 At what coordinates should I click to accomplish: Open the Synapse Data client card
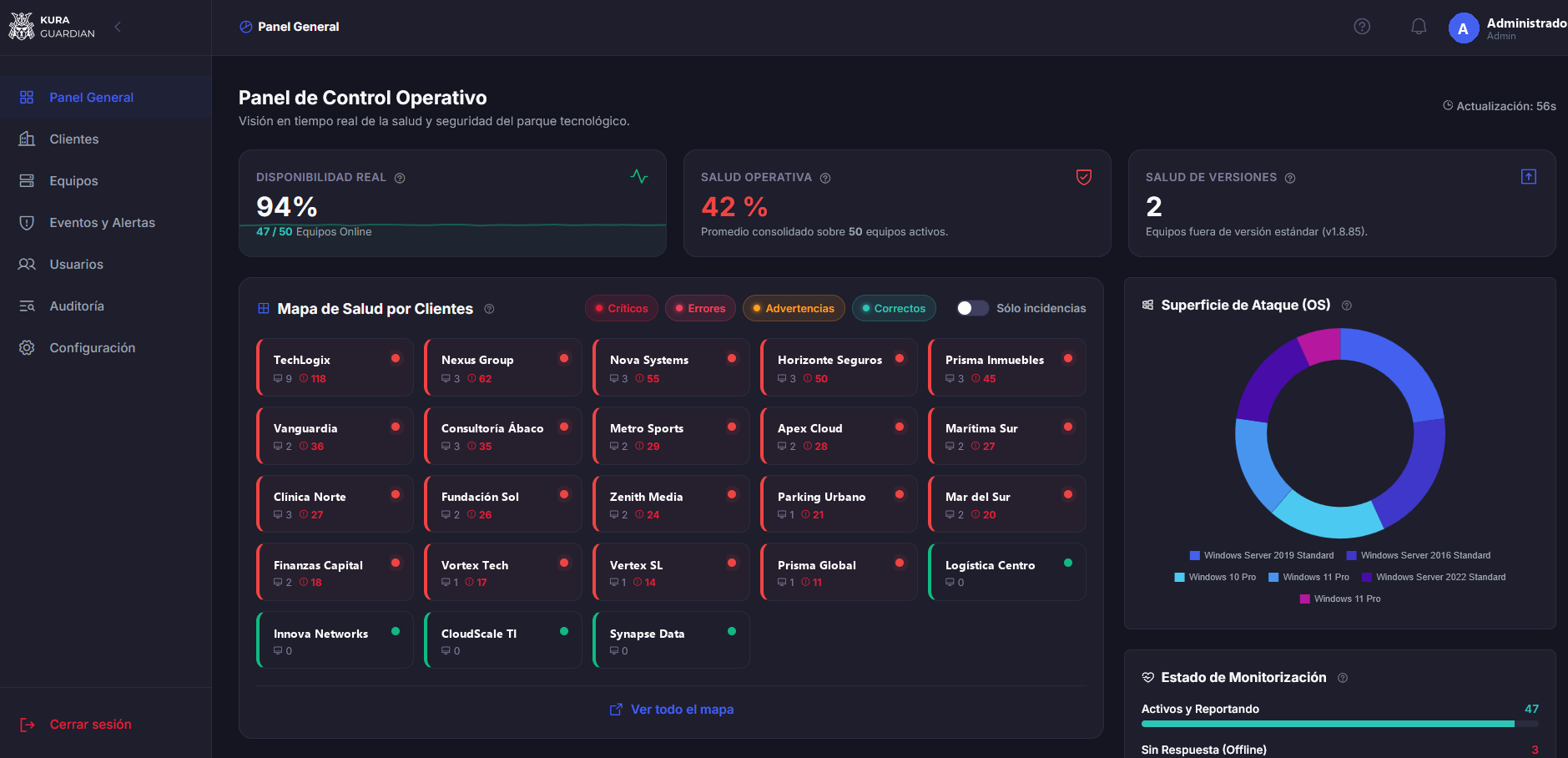pos(671,640)
